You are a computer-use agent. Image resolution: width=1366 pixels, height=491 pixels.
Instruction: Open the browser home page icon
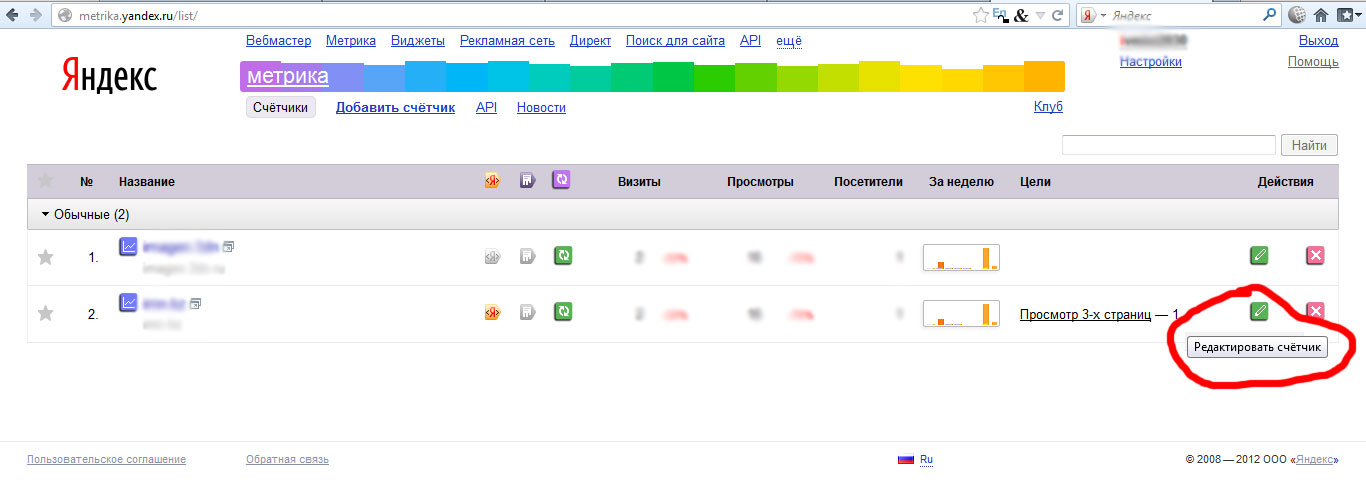(1321, 15)
